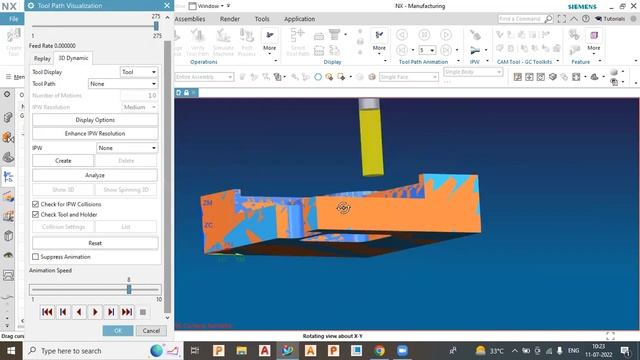This screenshot has height=360, width=640.
Task: Open the Tutorials help link
Action: pos(610,19)
